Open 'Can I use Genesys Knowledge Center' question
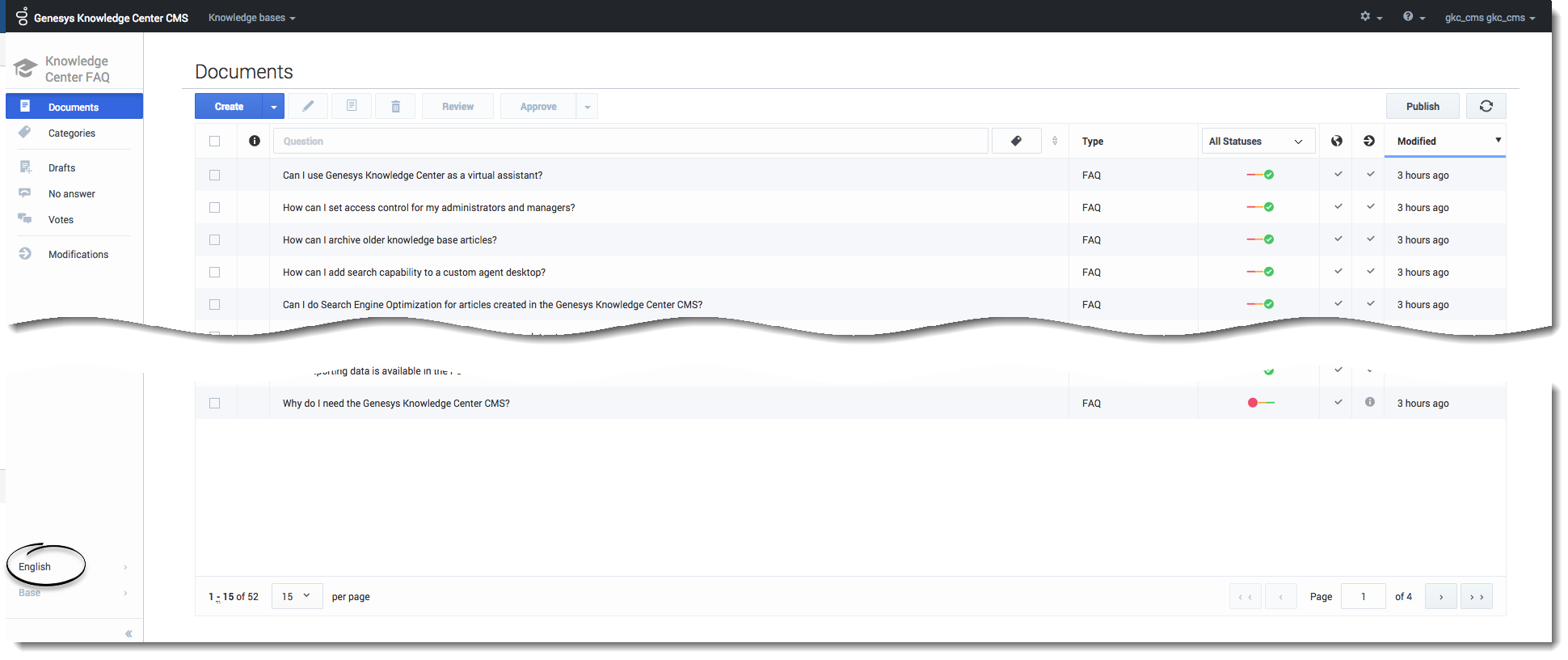 (x=413, y=176)
